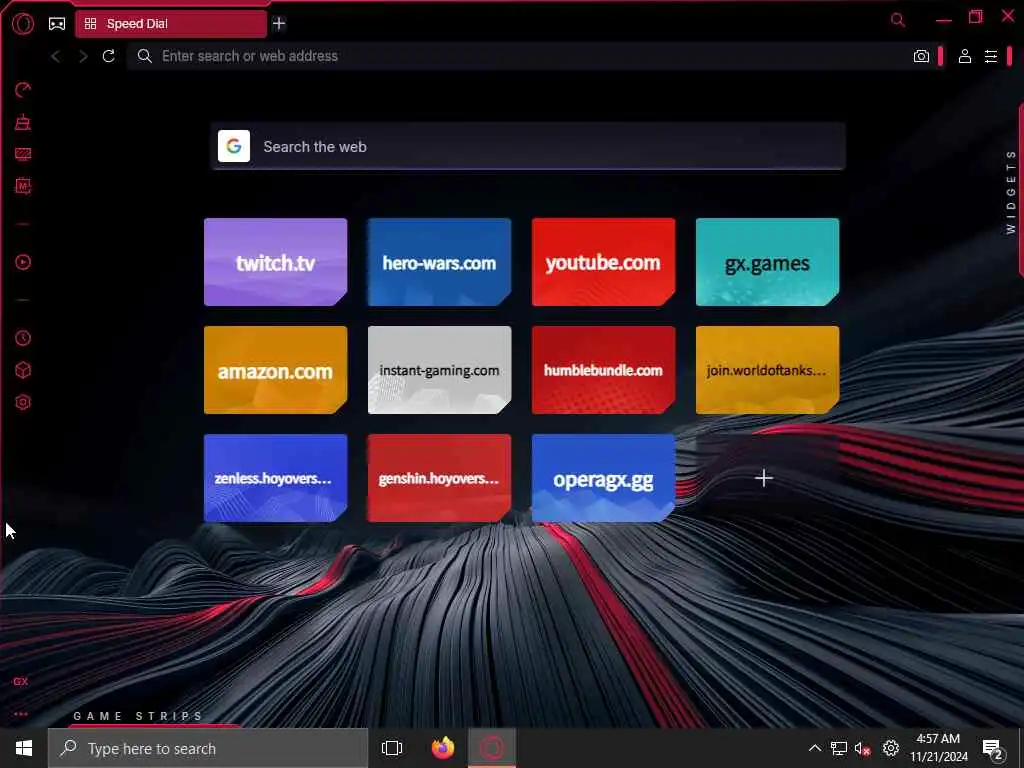The width and height of the screenshot is (1024, 768).
Task: Open the operagx.gg tile
Action: click(x=603, y=478)
